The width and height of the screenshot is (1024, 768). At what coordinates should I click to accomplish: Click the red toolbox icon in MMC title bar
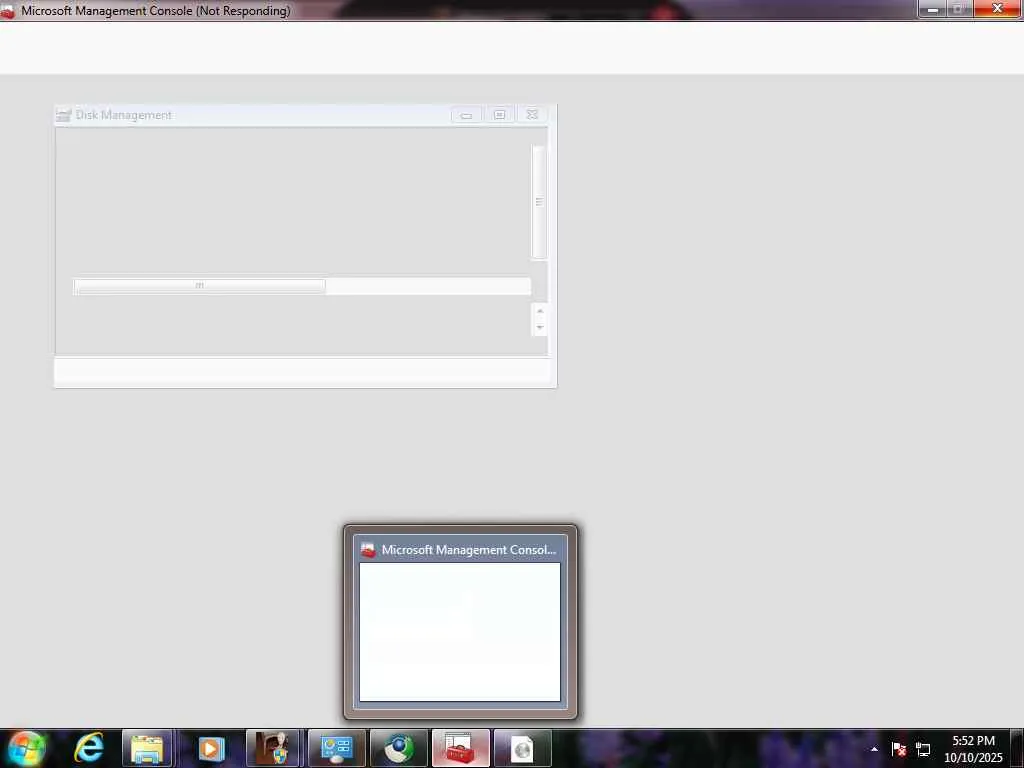[8, 10]
